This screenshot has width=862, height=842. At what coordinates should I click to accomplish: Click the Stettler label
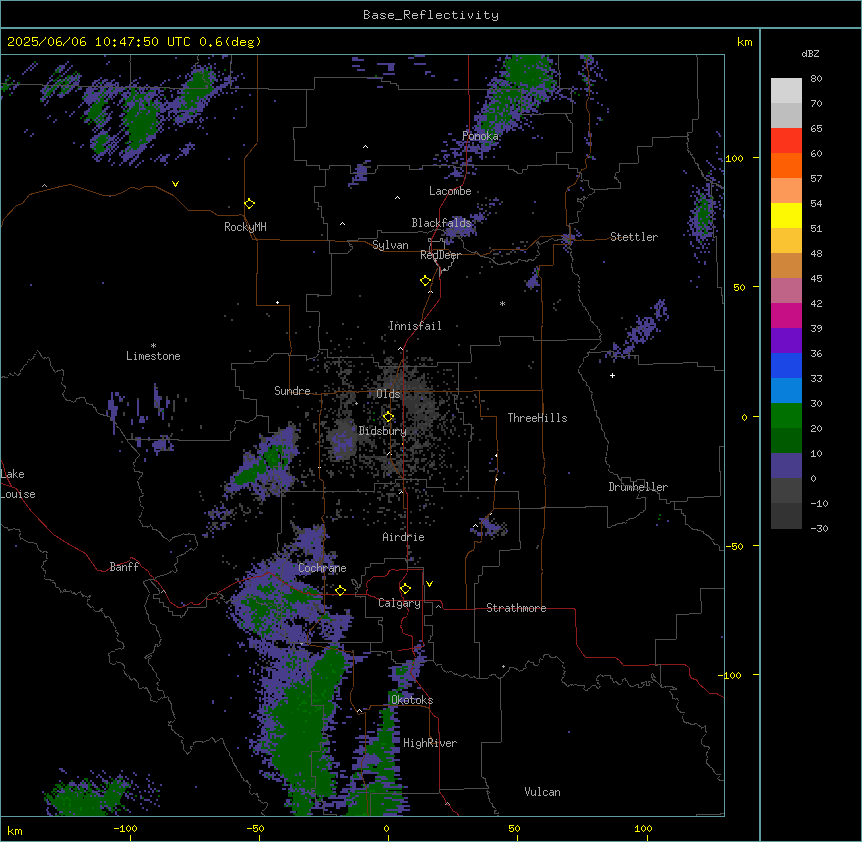634,237
